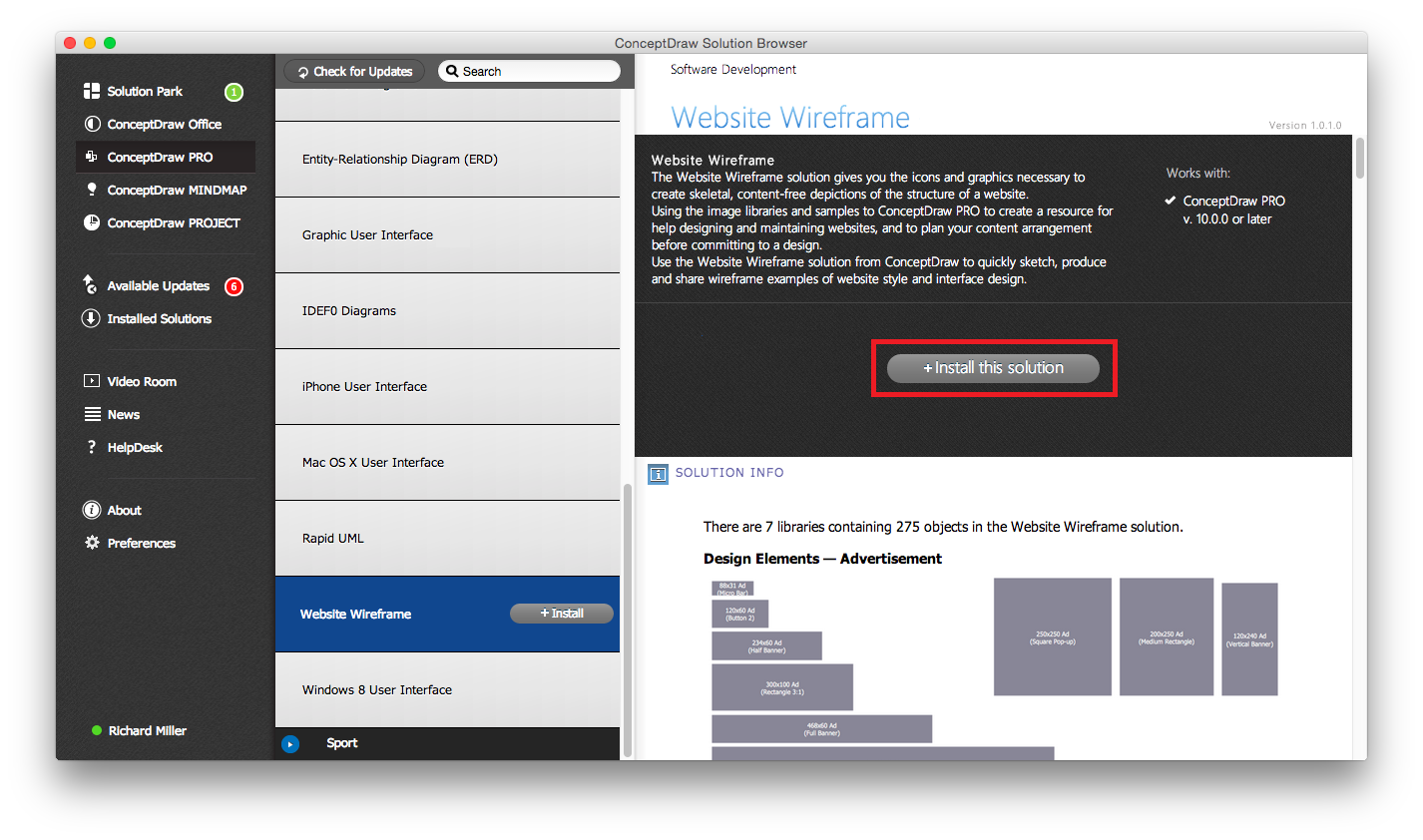This screenshot has width=1423, height=840.
Task: Click the News lines icon
Action: tap(92, 414)
